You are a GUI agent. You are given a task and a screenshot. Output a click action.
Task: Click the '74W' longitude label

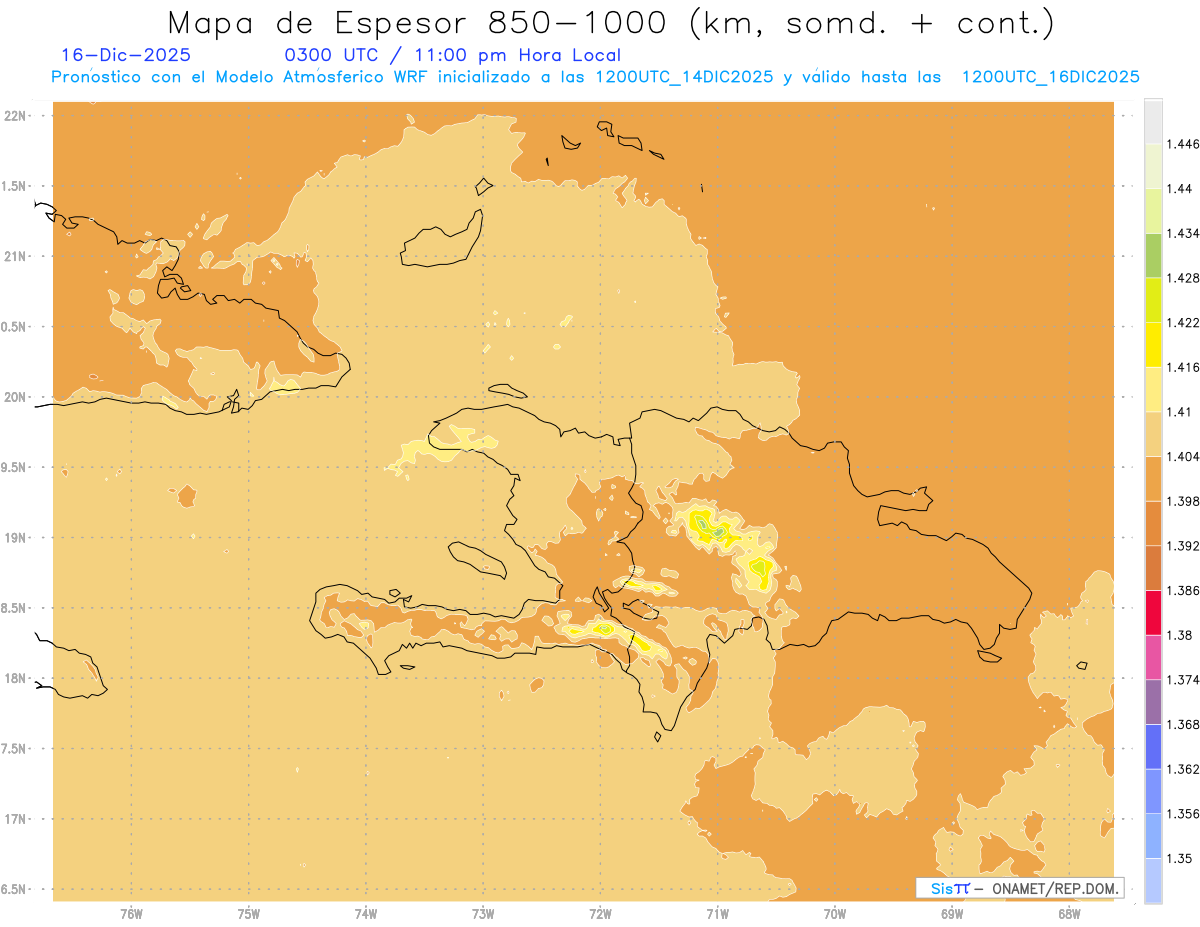pyautogui.click(x=366, y=913)
